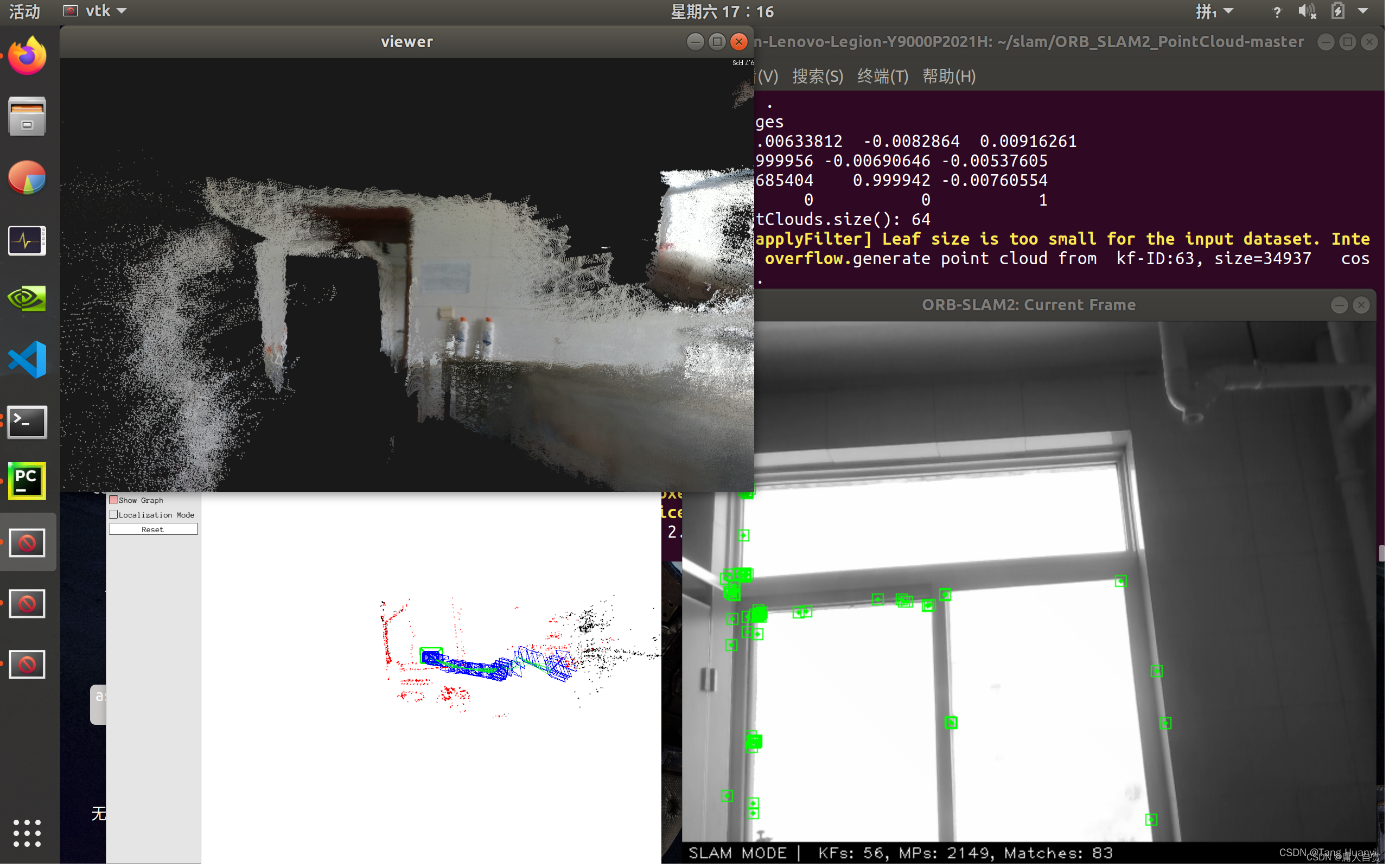The height and width of the screenshot is (868, 1389).
Task: Close the terminal window
Action: point(1371,42)
